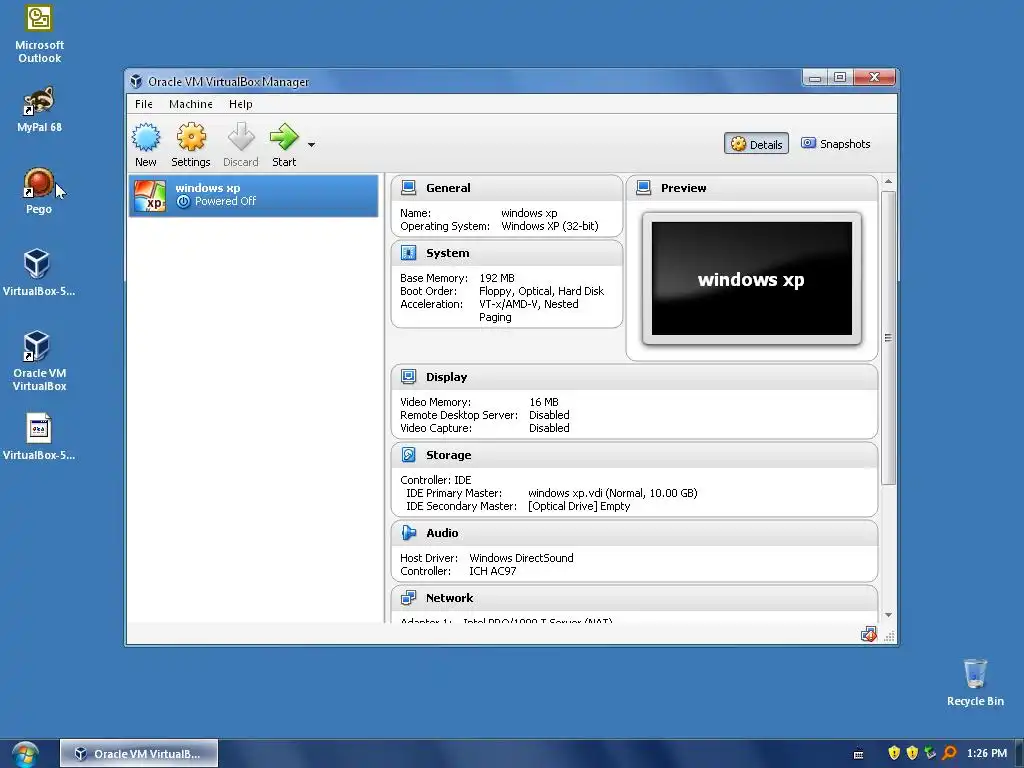Switch to the Details view
This screenshot has width=1024, height=768.
(756, 144)
